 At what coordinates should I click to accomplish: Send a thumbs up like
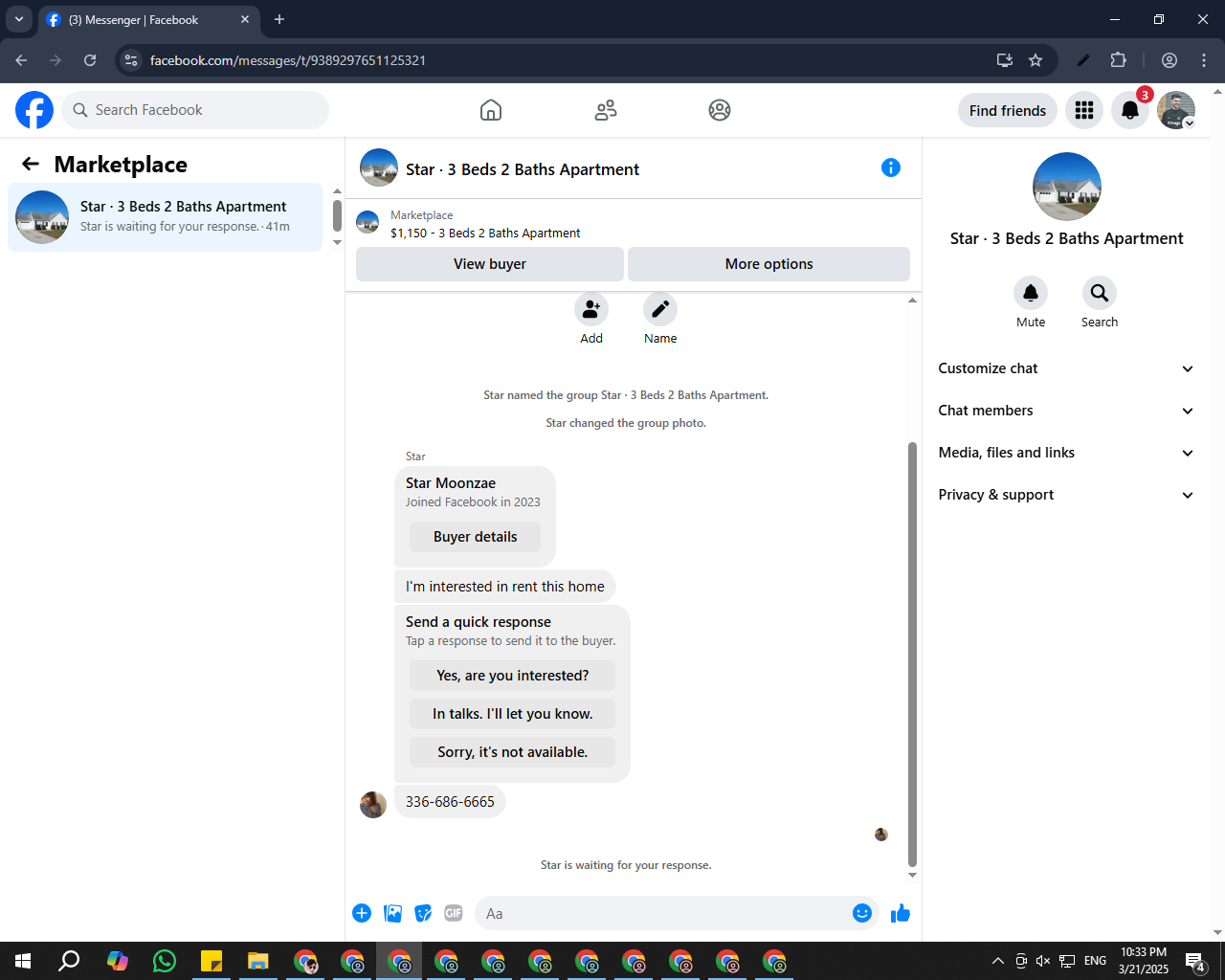(x=901, y=913)
